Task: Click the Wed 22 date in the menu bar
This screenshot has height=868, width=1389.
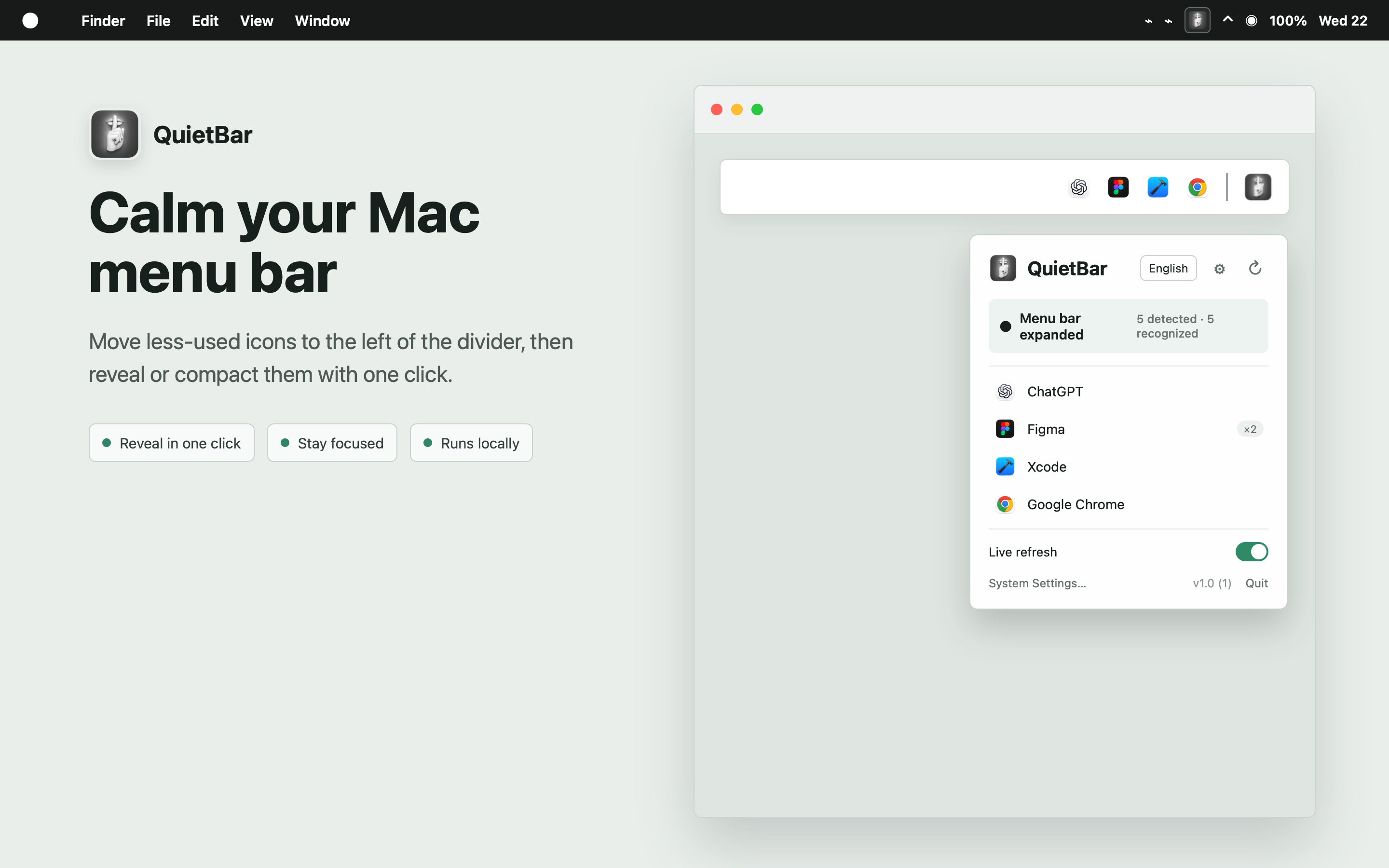Action: [1343, 21]
